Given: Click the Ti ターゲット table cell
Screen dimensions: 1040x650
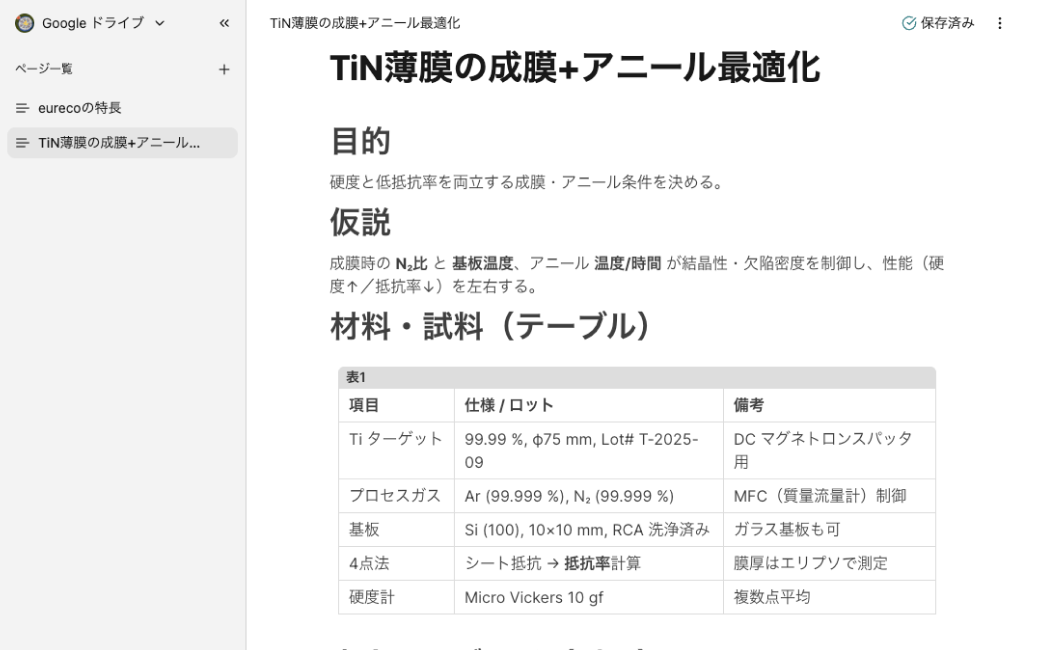Looking at the screenshot, I should [395, 439].
